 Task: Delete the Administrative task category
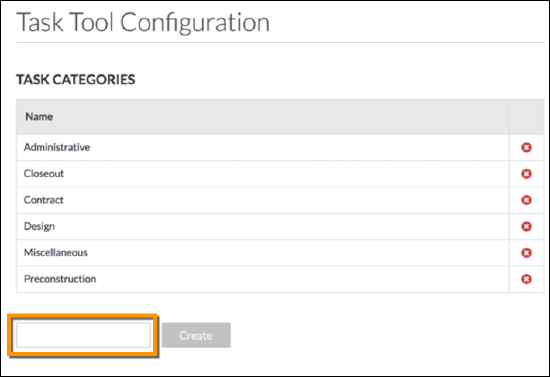[x=526, y=147]
